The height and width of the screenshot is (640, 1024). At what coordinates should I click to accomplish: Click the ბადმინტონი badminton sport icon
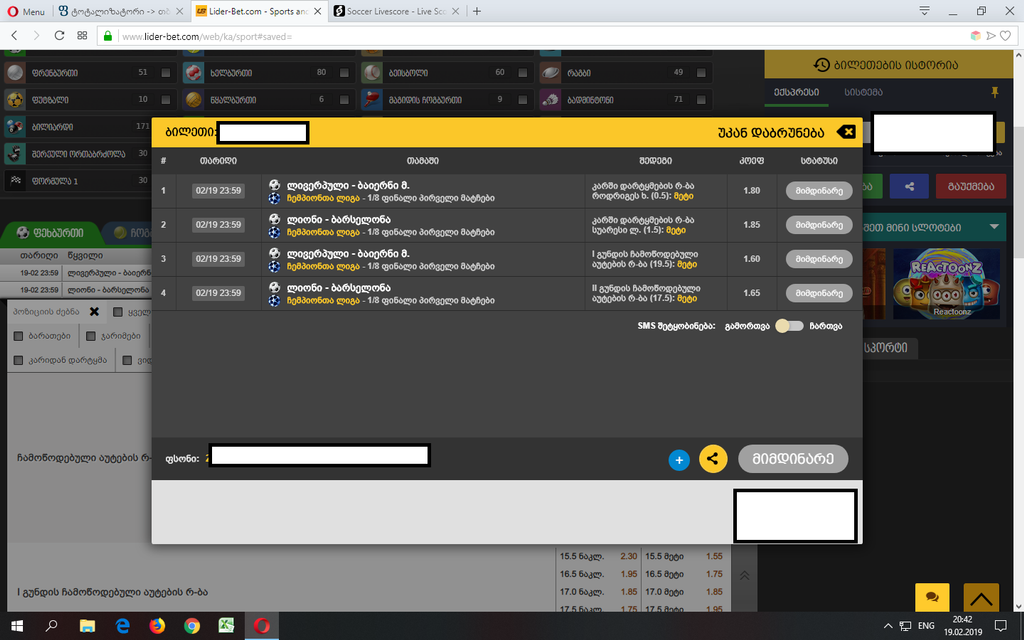tap(551, 99)
